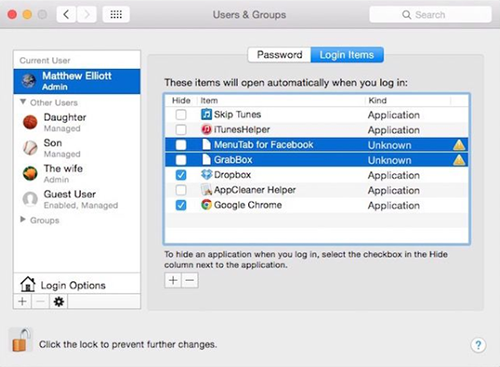This screenshot has height=367, width=500.
Task: Toggle Hide checkbox for iTunesHelper
Action: tap(181, 130)
